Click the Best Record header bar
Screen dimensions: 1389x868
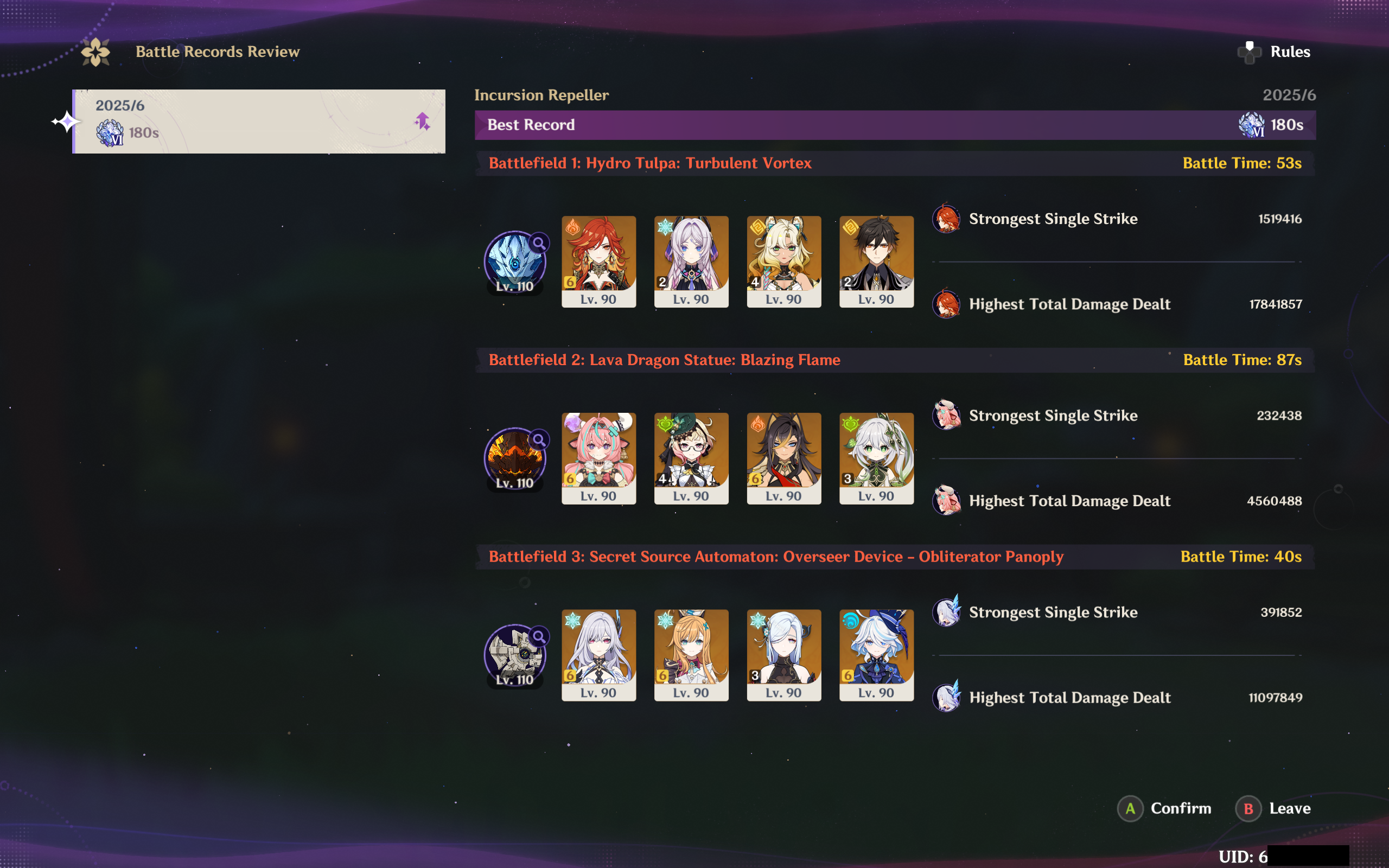[895, 125]
